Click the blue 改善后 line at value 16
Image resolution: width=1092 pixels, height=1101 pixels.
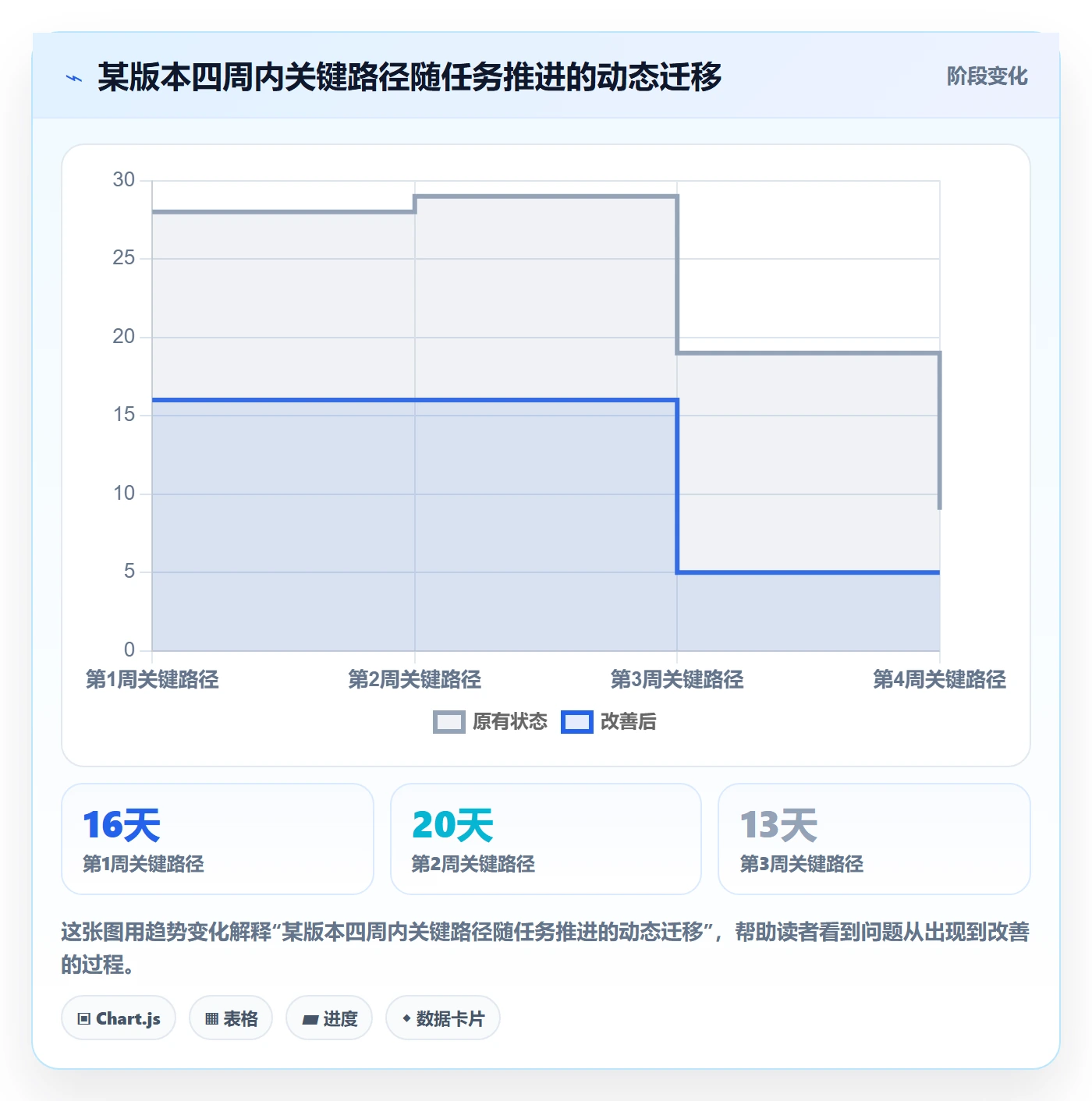click(414, 400)
